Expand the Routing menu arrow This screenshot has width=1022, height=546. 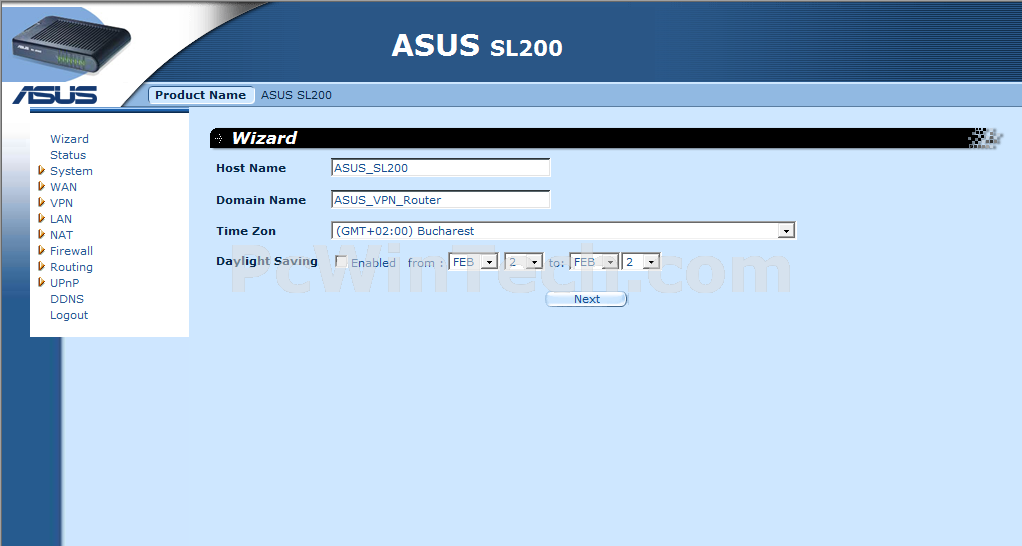tap(41, 266)
